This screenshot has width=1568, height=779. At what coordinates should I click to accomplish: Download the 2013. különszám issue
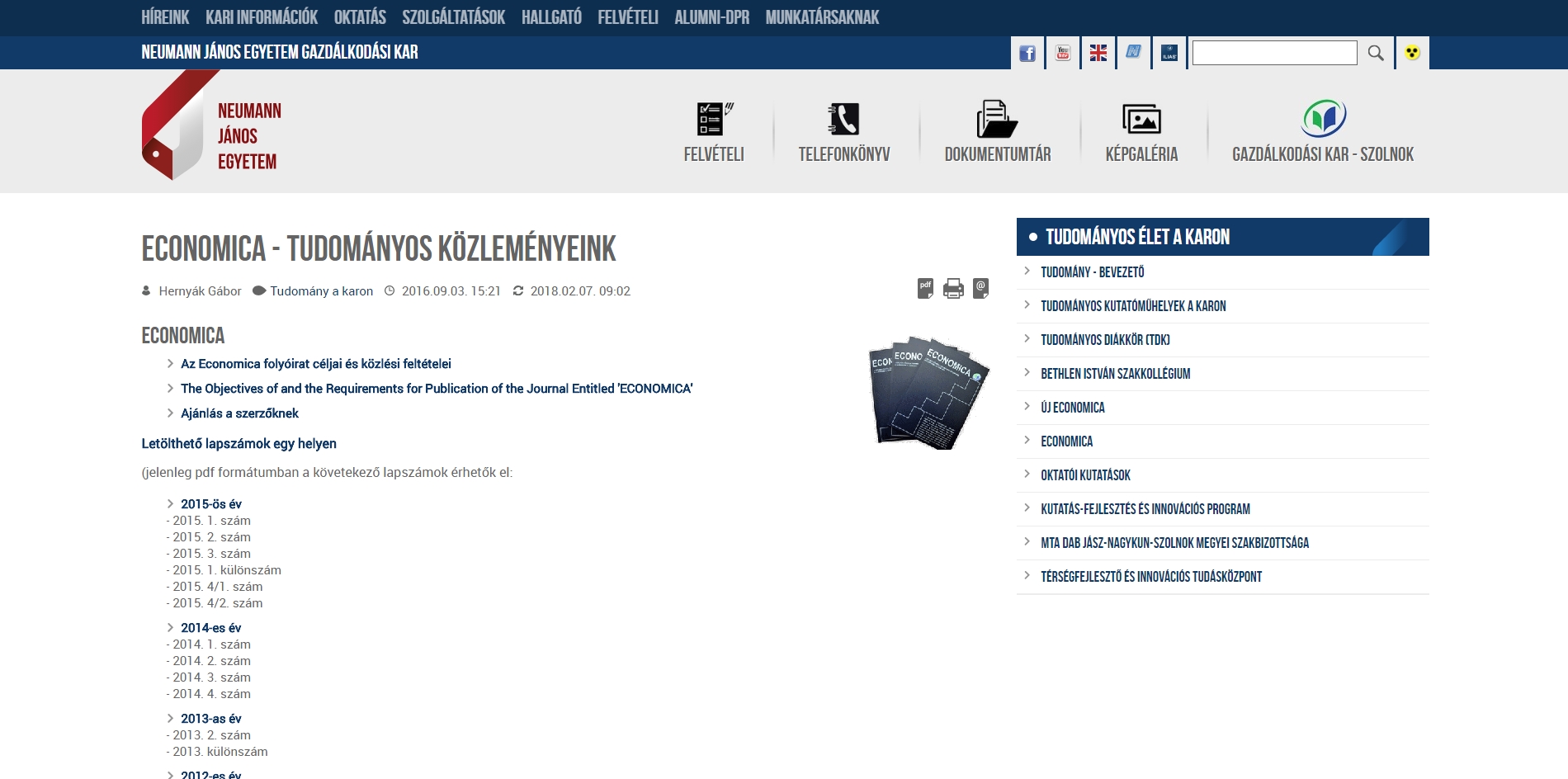pos(220,752)
